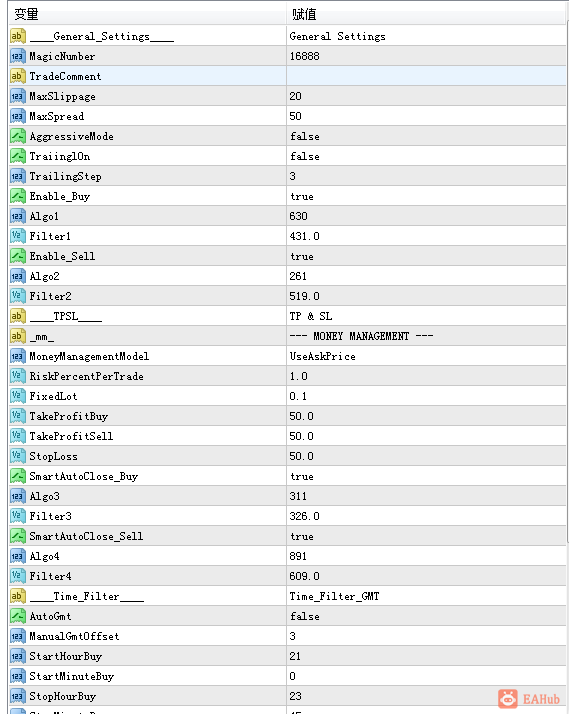This screenshot has width=569, height=714.
Task: Select the Algo2 value 261
Action: 298,276
